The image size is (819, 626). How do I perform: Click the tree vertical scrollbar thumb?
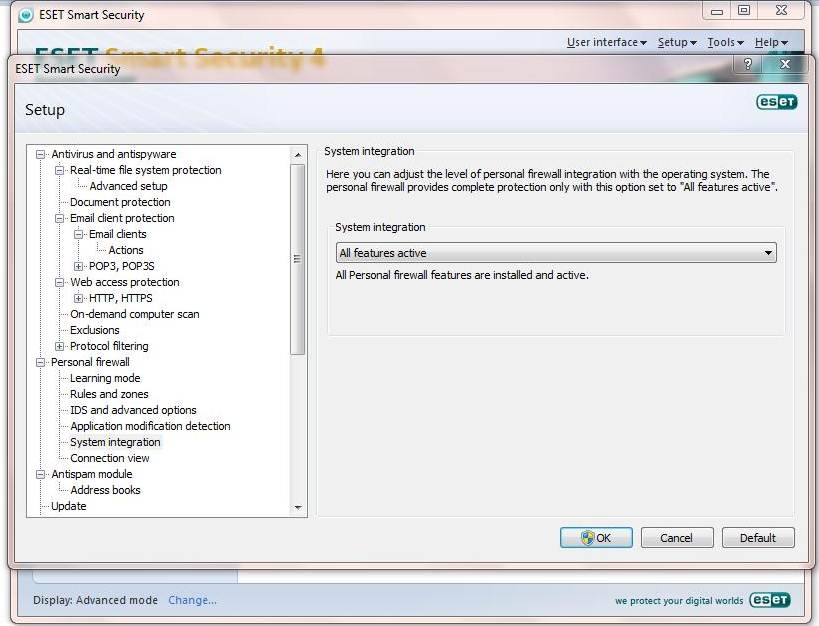pos(298,259)
